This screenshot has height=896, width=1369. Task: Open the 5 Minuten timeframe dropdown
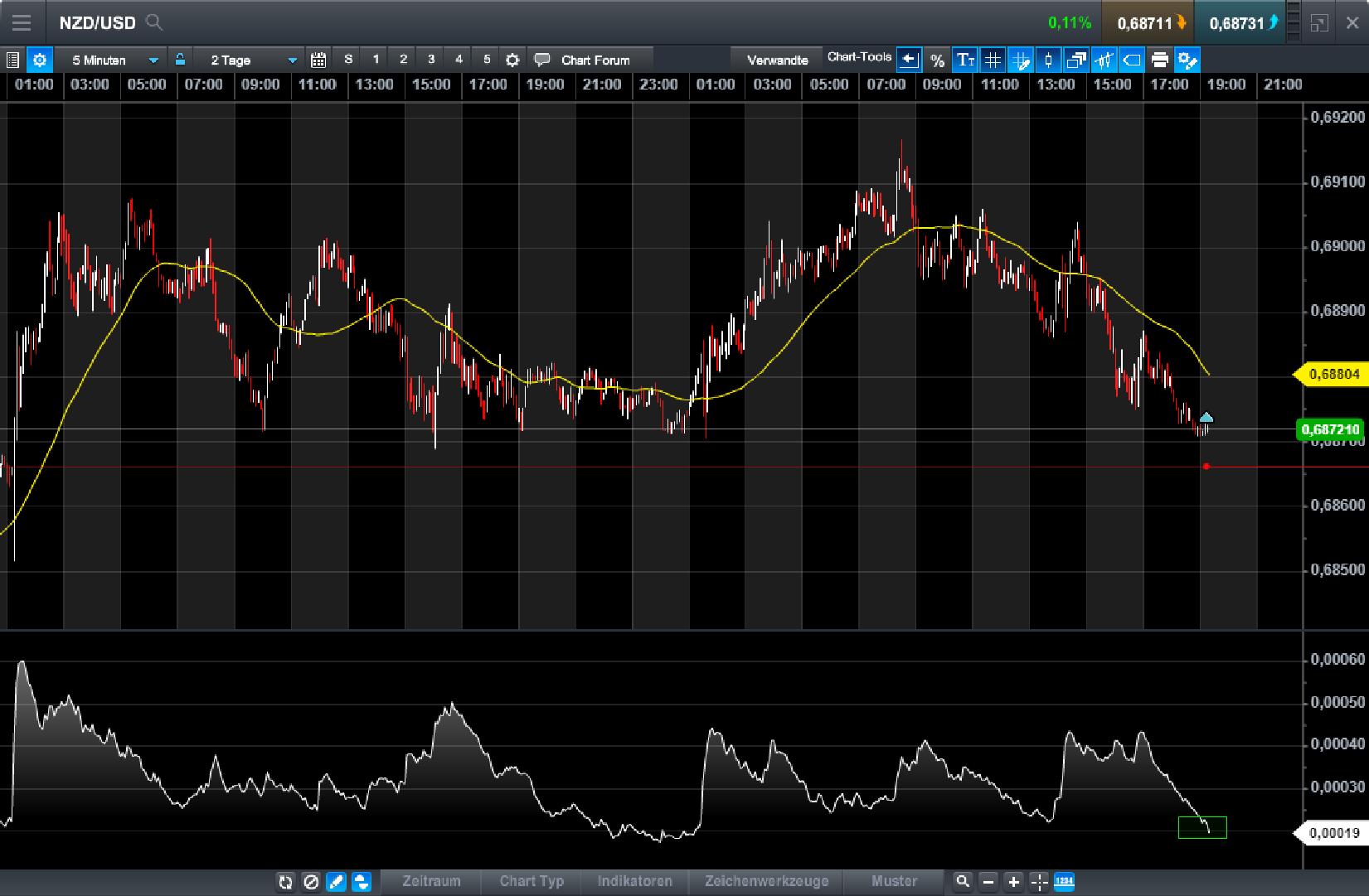[112, 59]
